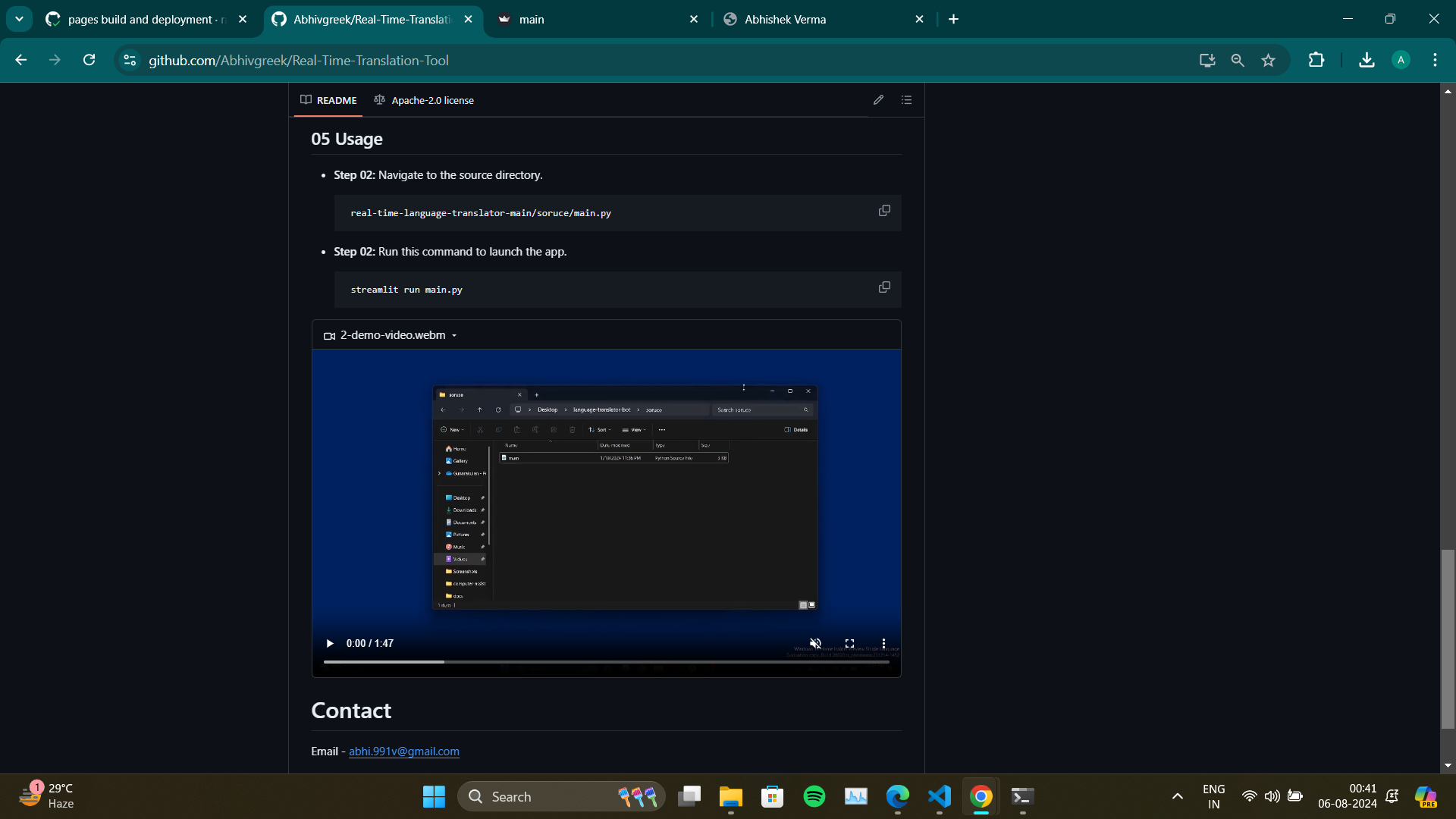Open the abhi.991v@gmail.com email link
This screenshot has height=819, width=1456.
(x=403, y=752)
